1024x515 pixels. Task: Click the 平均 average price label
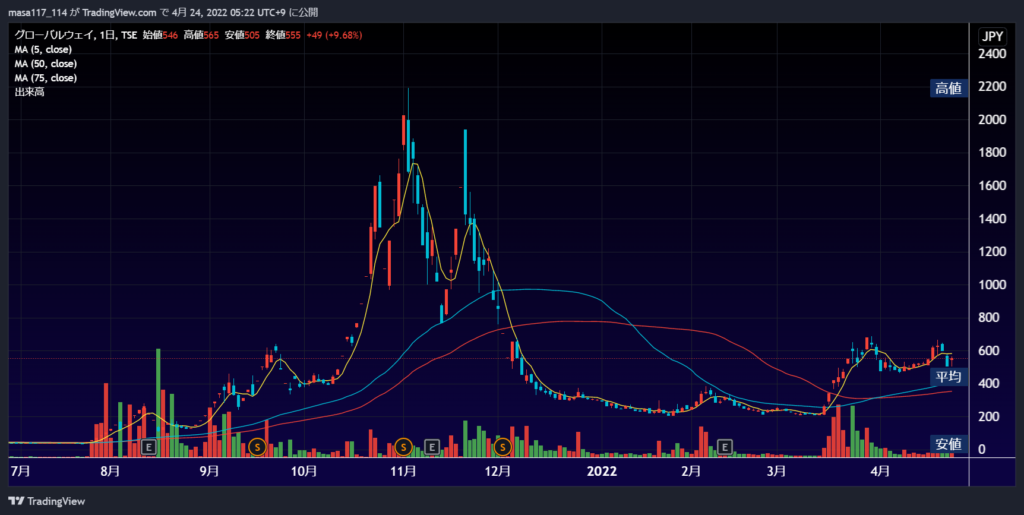[948, 377]
